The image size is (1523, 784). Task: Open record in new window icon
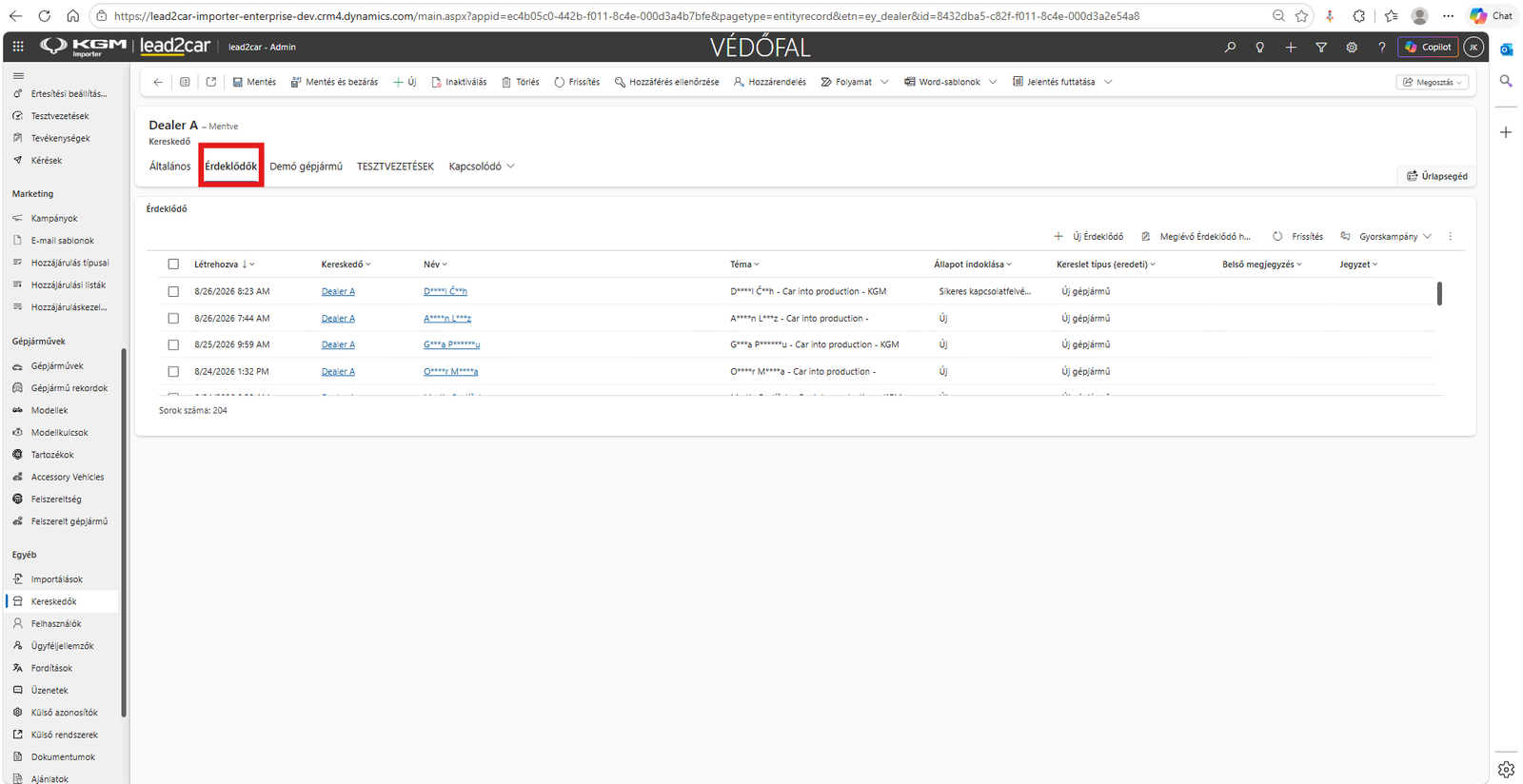(211, 82)
